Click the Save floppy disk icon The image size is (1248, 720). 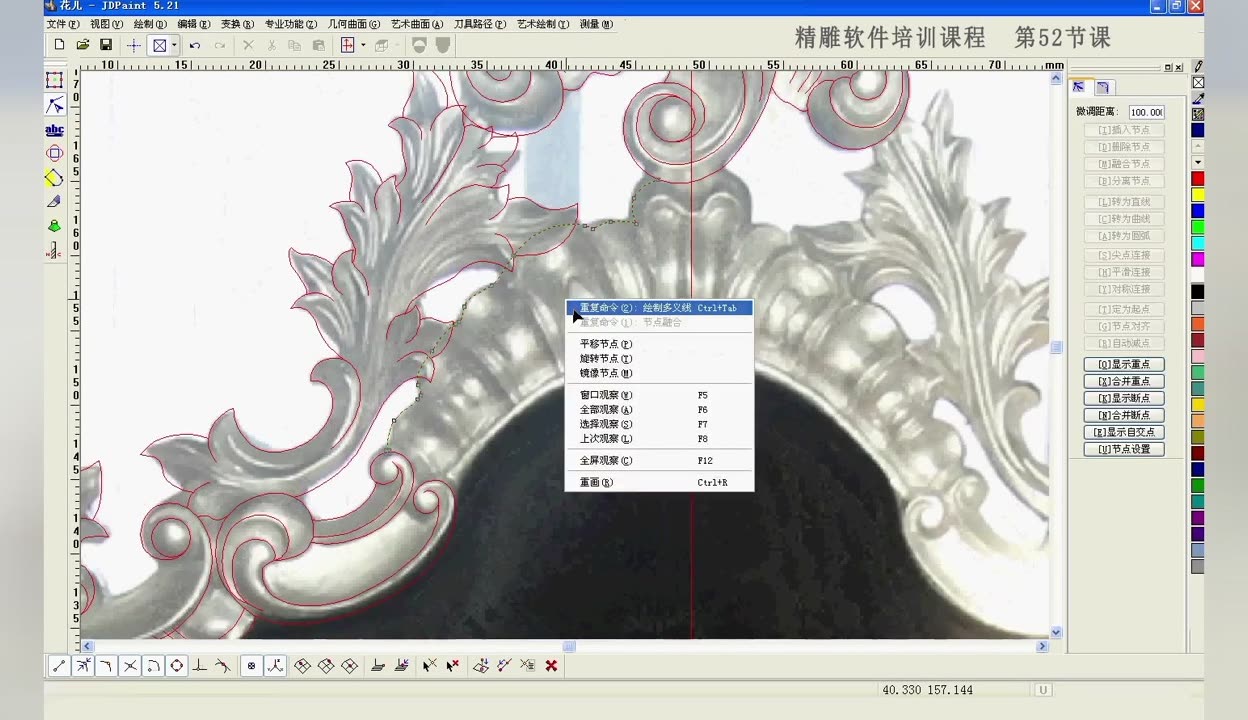[x=106, y=45]
